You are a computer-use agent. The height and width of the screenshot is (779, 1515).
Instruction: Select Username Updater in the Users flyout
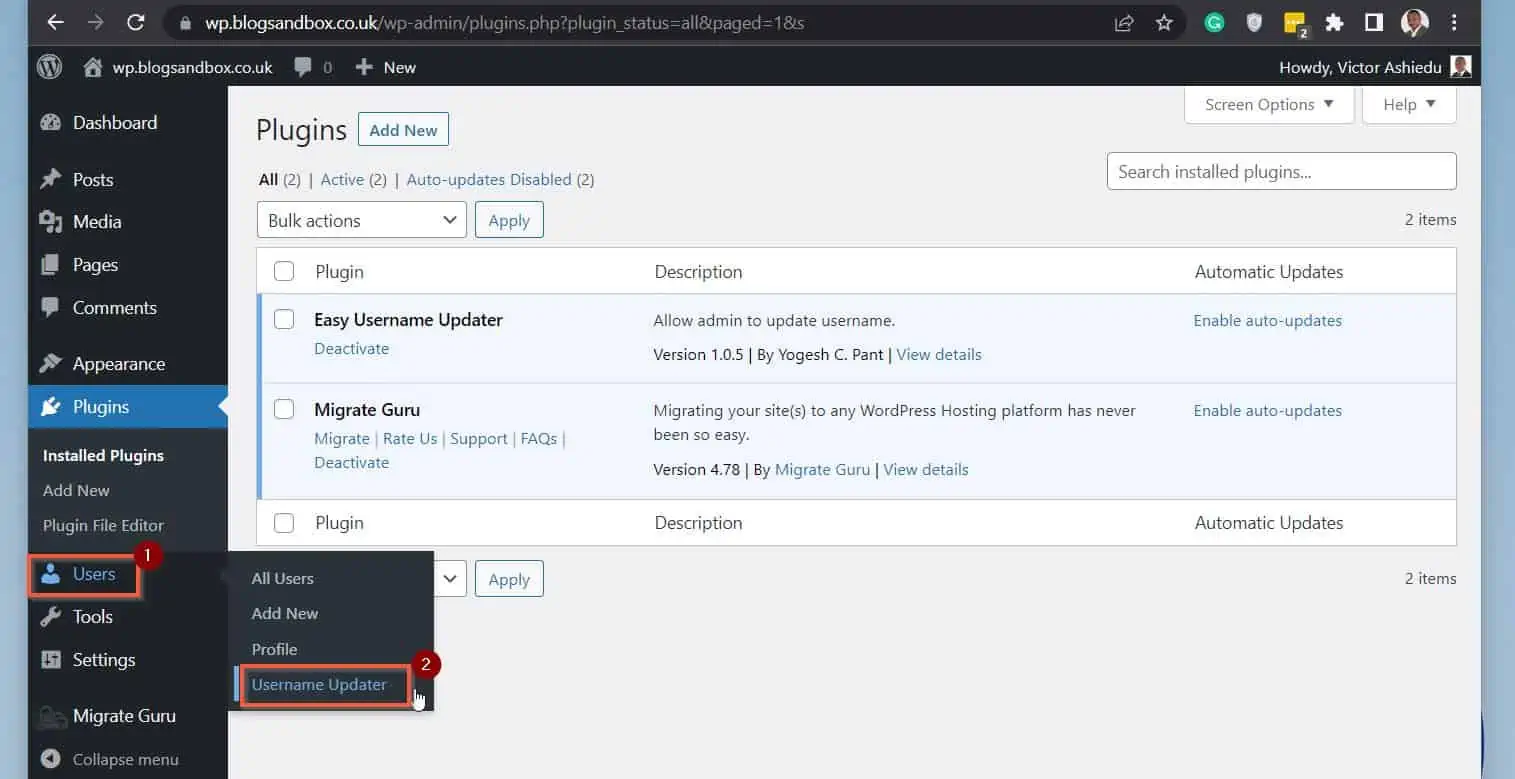click(319, 685)
